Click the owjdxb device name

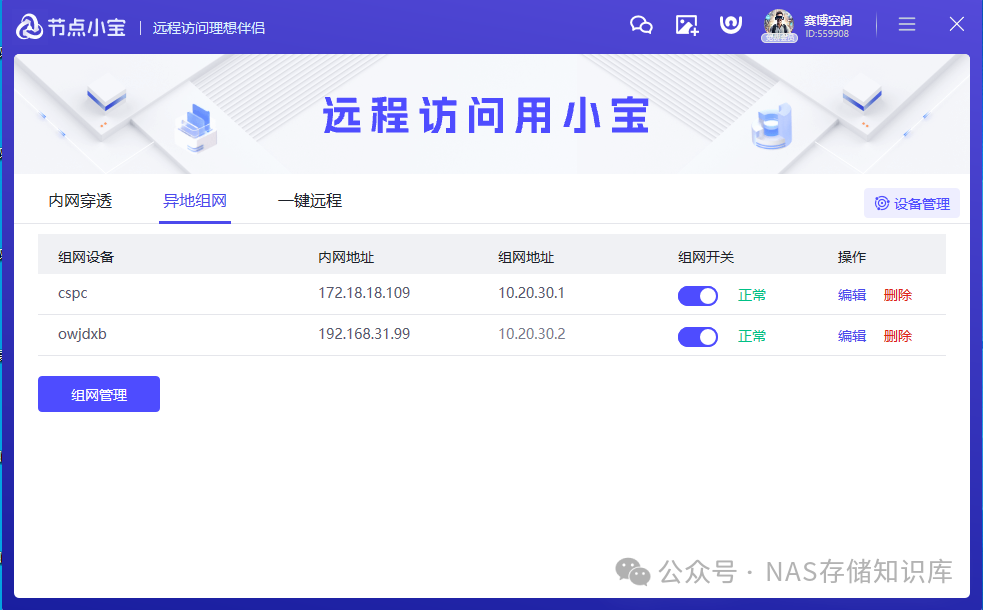(82, 334)
